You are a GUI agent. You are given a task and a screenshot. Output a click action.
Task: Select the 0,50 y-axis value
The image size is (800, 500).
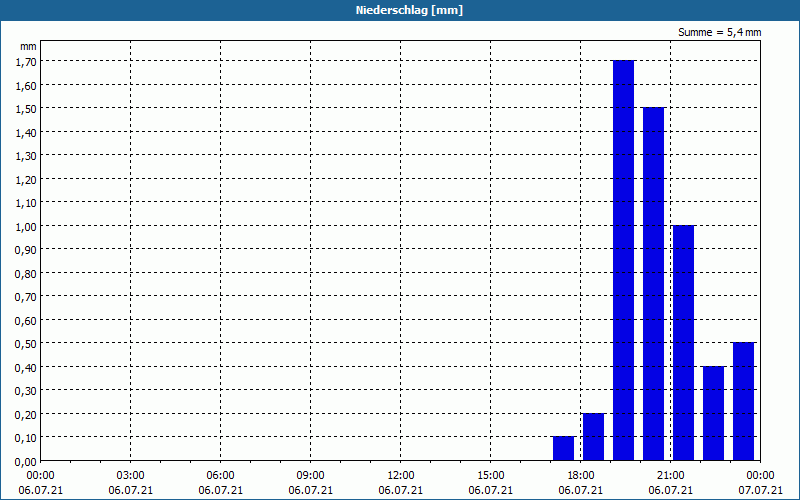[26, 344]
